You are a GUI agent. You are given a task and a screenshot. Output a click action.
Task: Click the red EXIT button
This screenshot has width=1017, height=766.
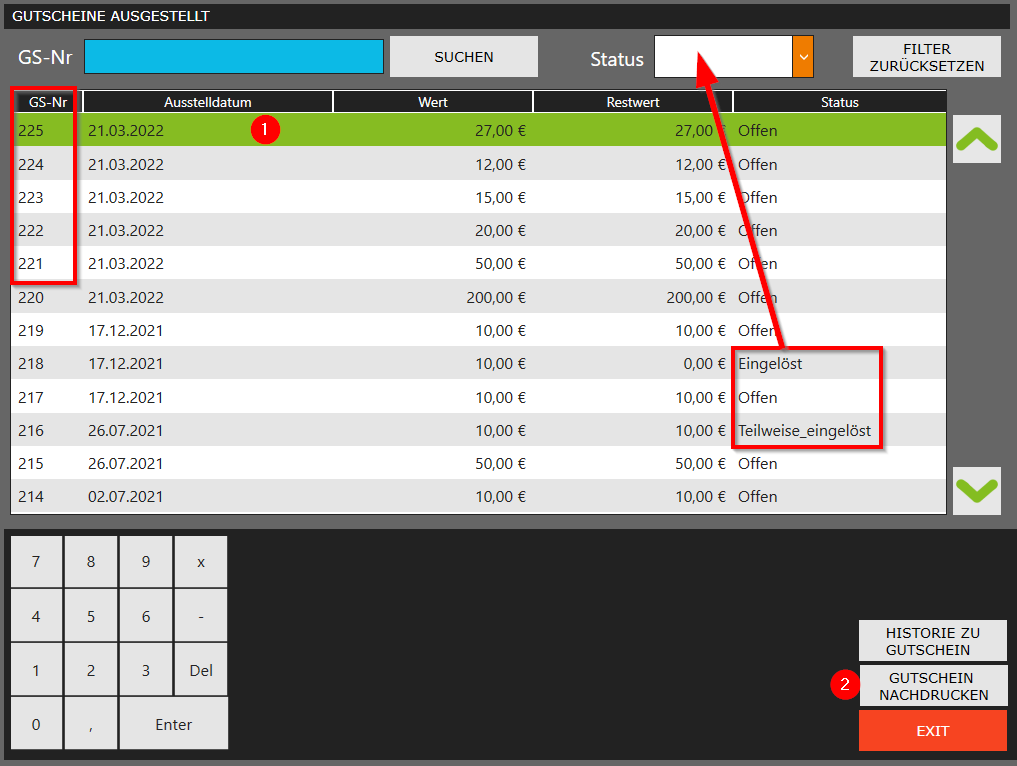933,730
